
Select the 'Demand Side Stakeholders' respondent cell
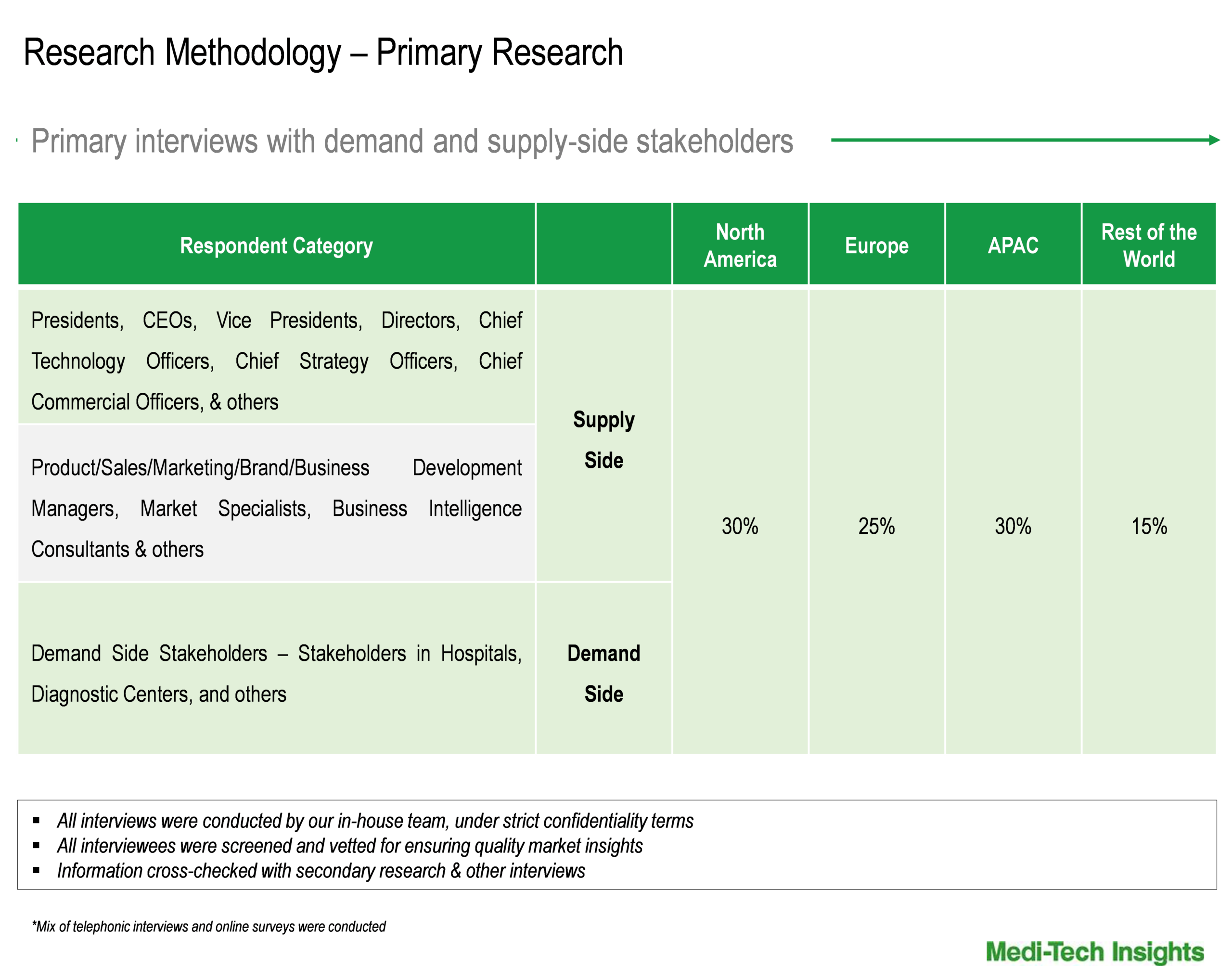click(277, 669)
